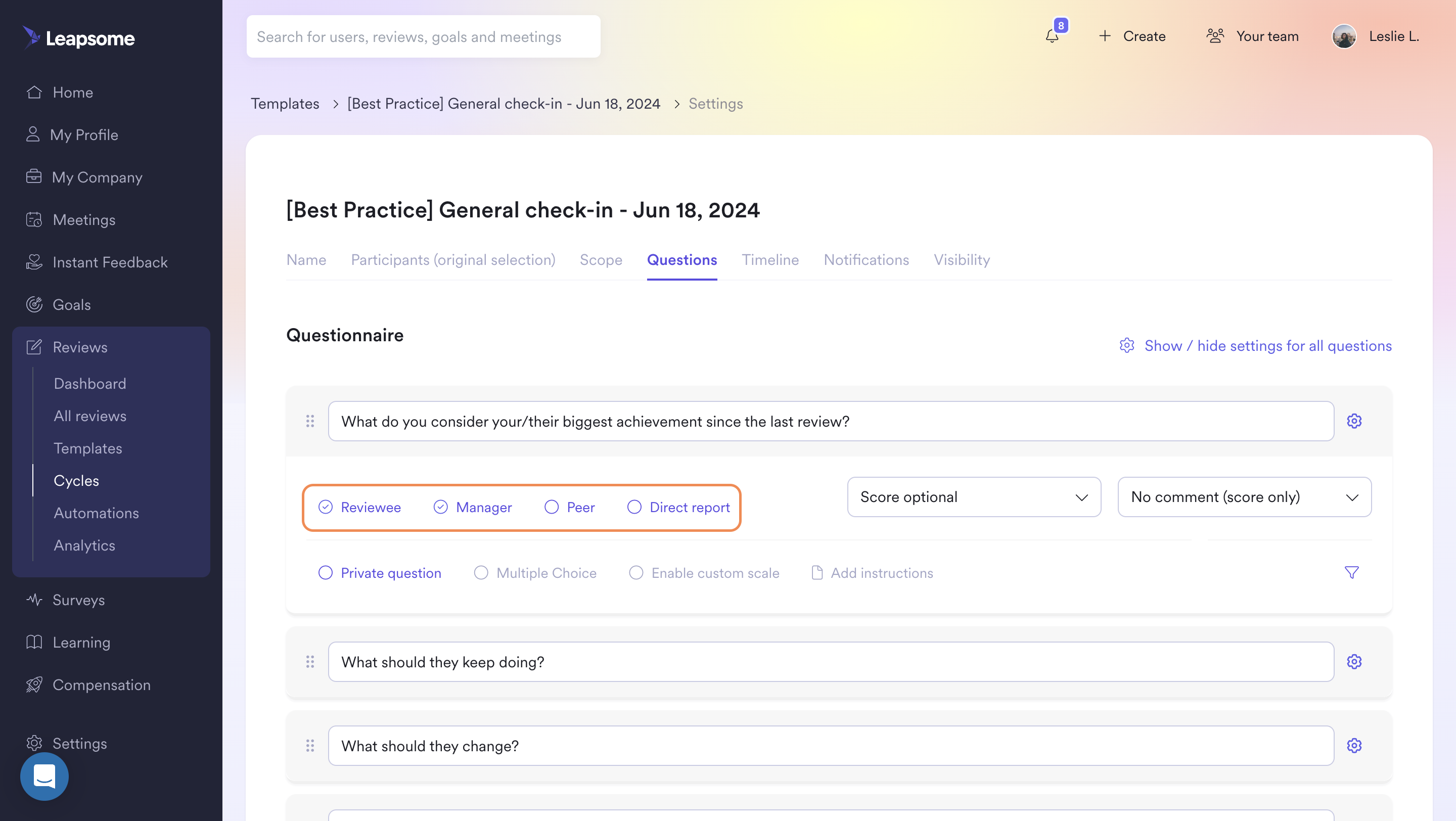
Task: Click the Create button label
Action: [1144, 36]
